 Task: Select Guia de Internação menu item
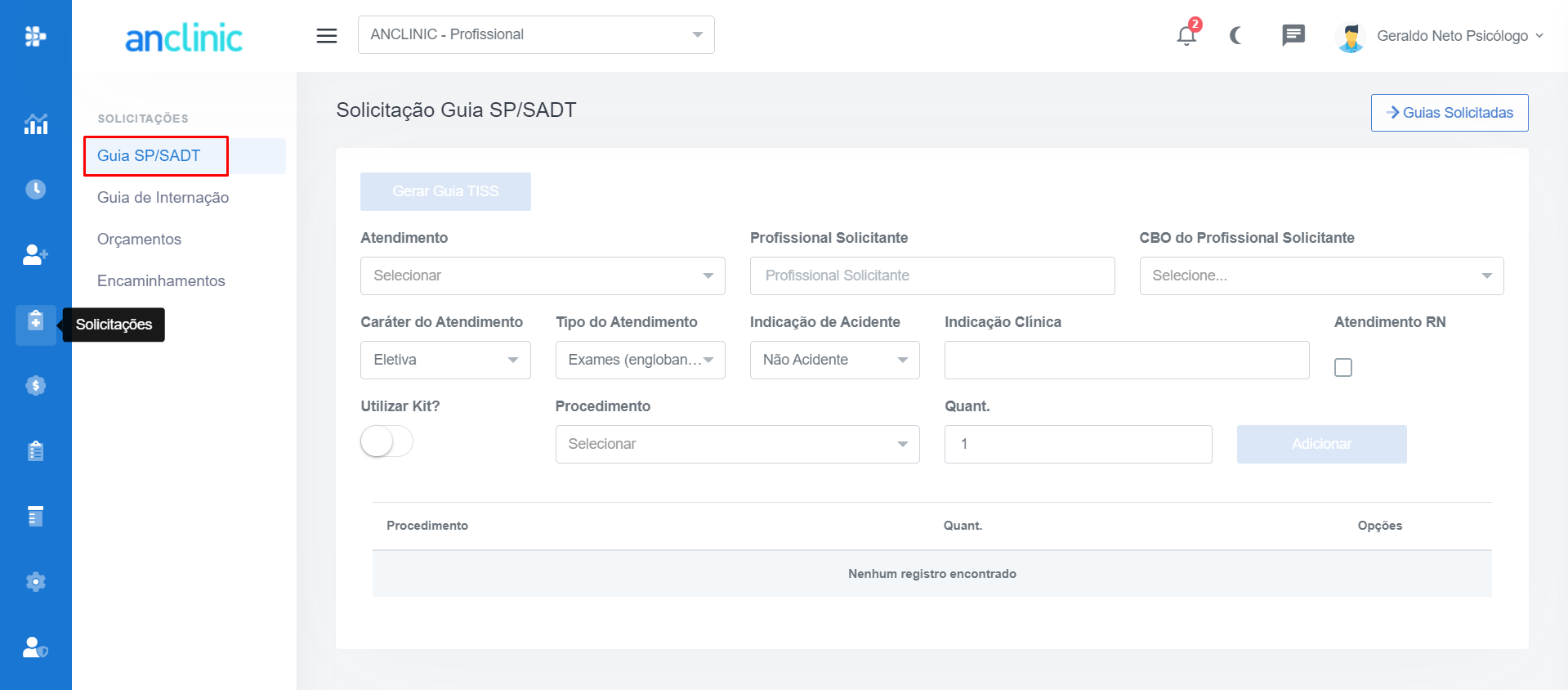point(163,198)
